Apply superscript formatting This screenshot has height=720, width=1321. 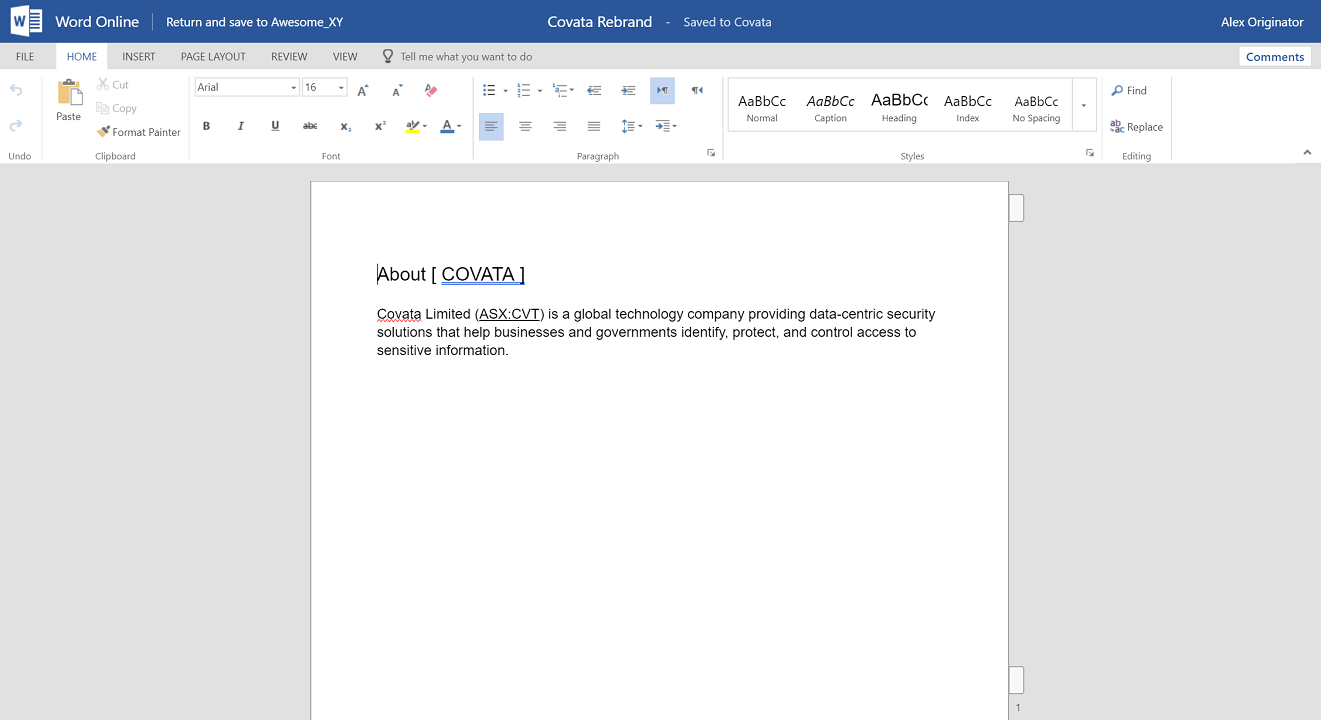click(380, 126)
